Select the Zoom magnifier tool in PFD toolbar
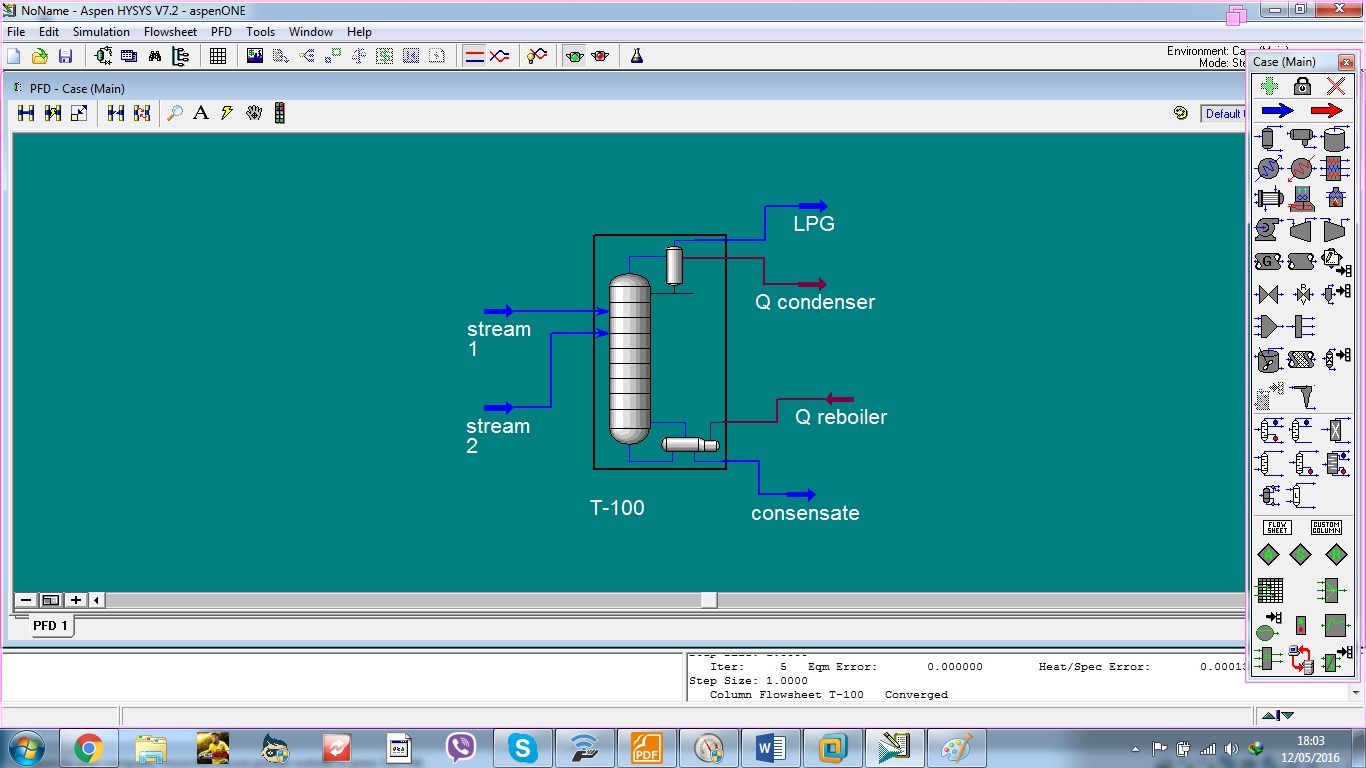Image resolution: width=1366 pixels, height=768 pixels. click(176, 113)
